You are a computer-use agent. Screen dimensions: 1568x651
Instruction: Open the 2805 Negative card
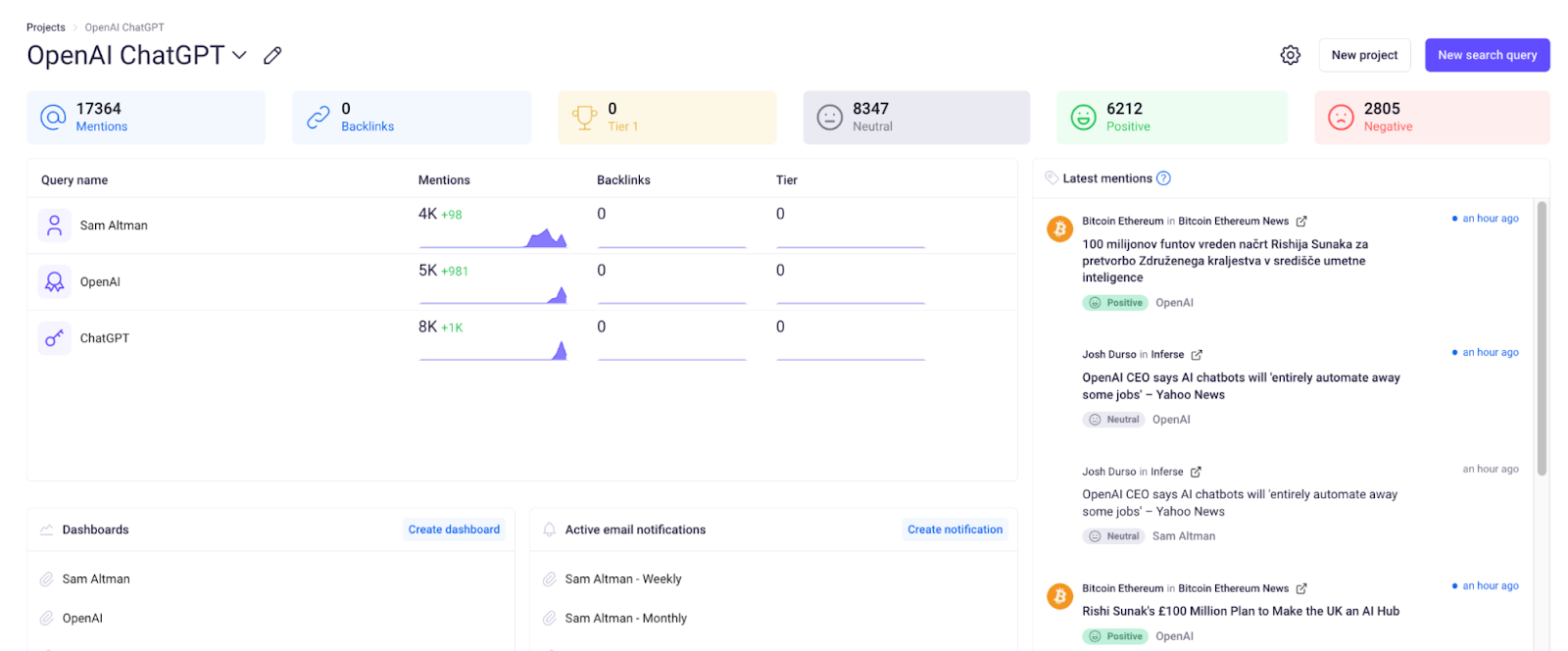point(1432,118)
